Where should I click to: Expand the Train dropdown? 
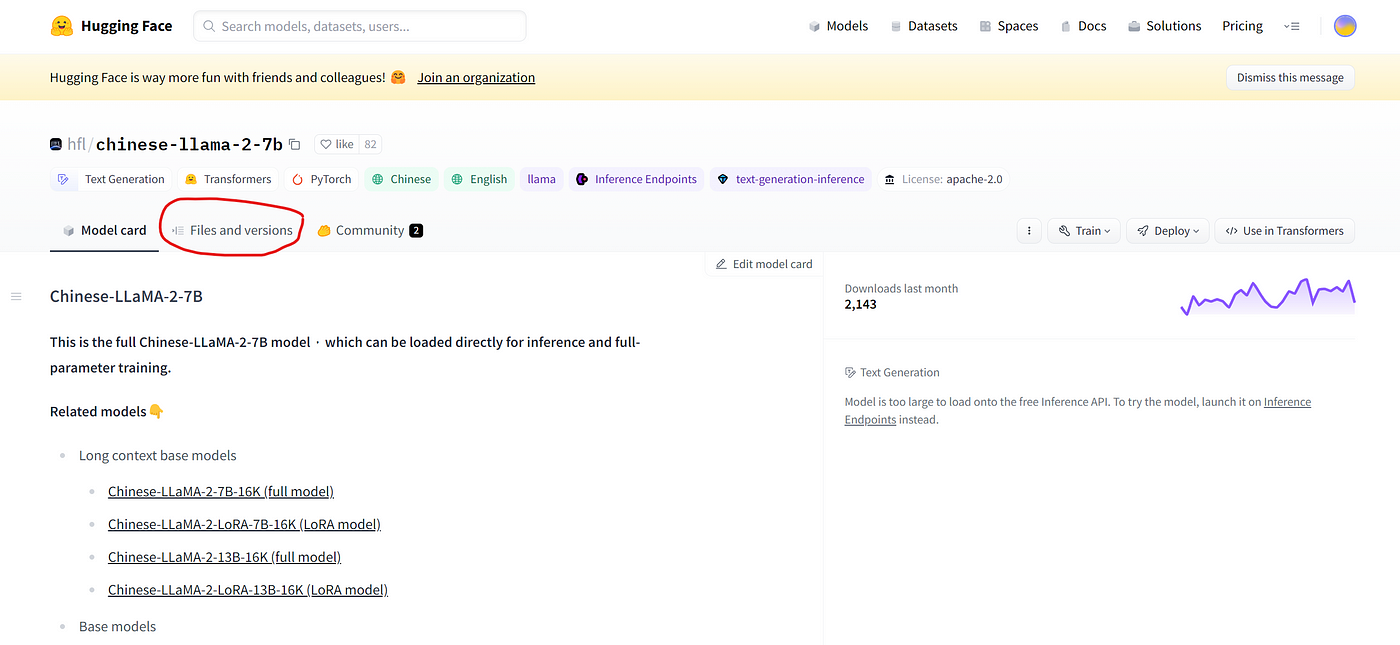coord(1084,231)
